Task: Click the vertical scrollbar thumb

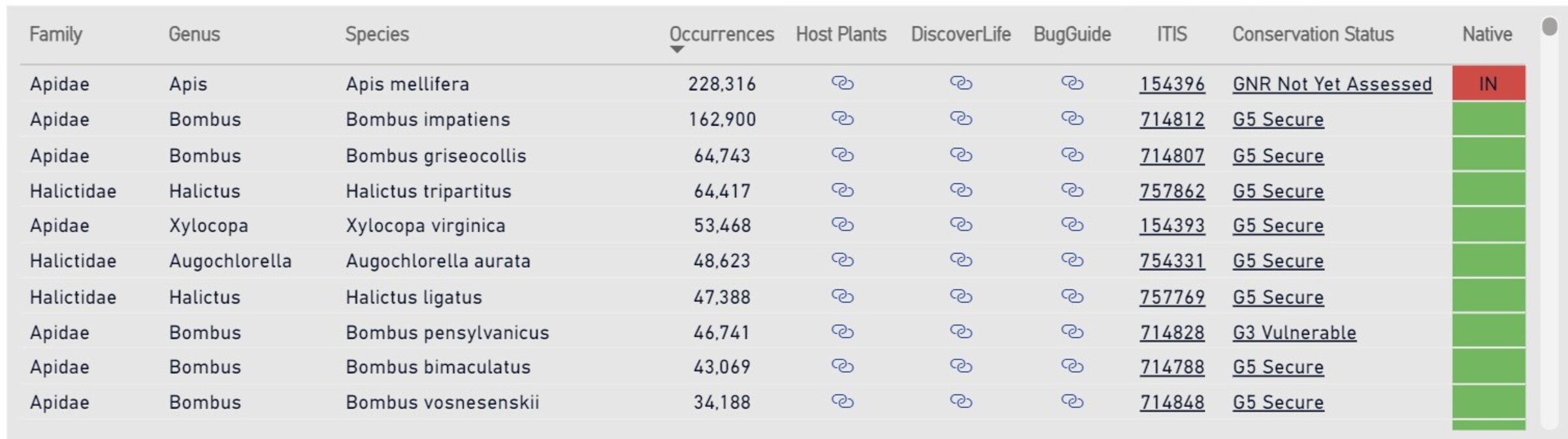Action: pos(1549,26)
